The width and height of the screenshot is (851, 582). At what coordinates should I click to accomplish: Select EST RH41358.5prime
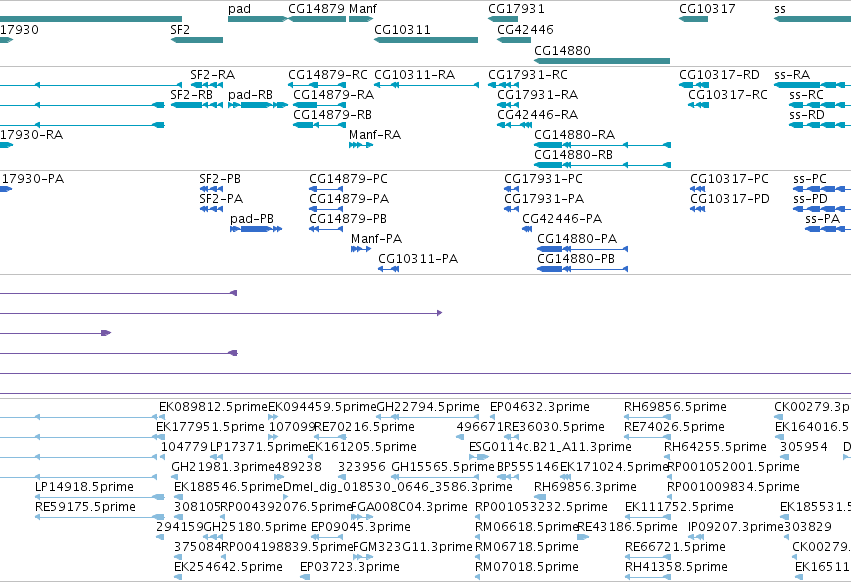coord(647,577)
